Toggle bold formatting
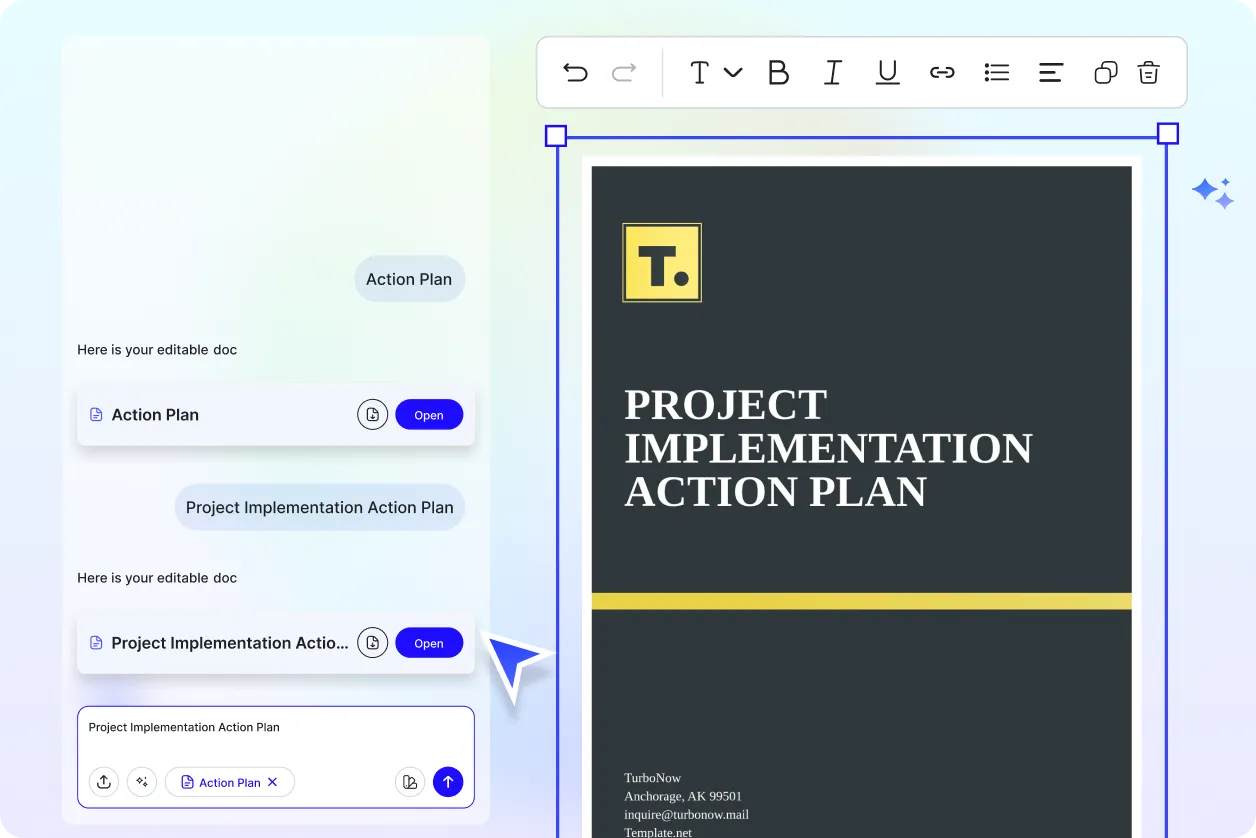 coord(778,72)
